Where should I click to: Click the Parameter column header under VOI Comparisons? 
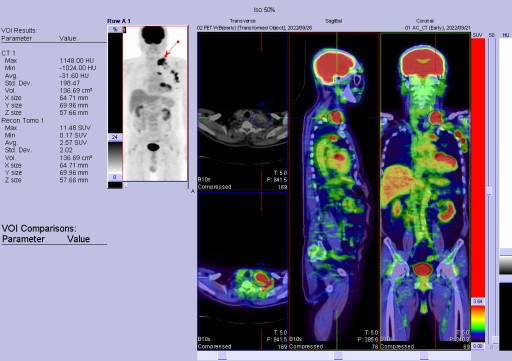pyautogui.click(x=23, y=239)
